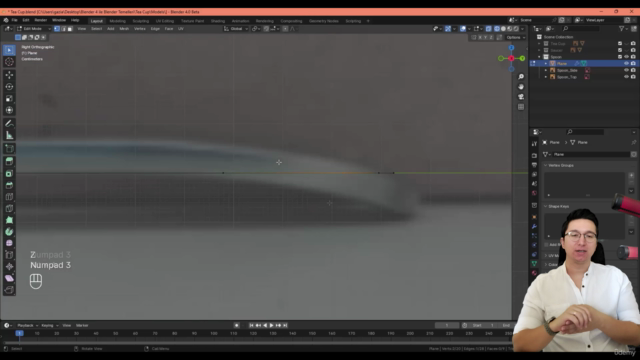Select the Annotate tool
The height and width of the screenshot is (360, 640).
(9, 123)
